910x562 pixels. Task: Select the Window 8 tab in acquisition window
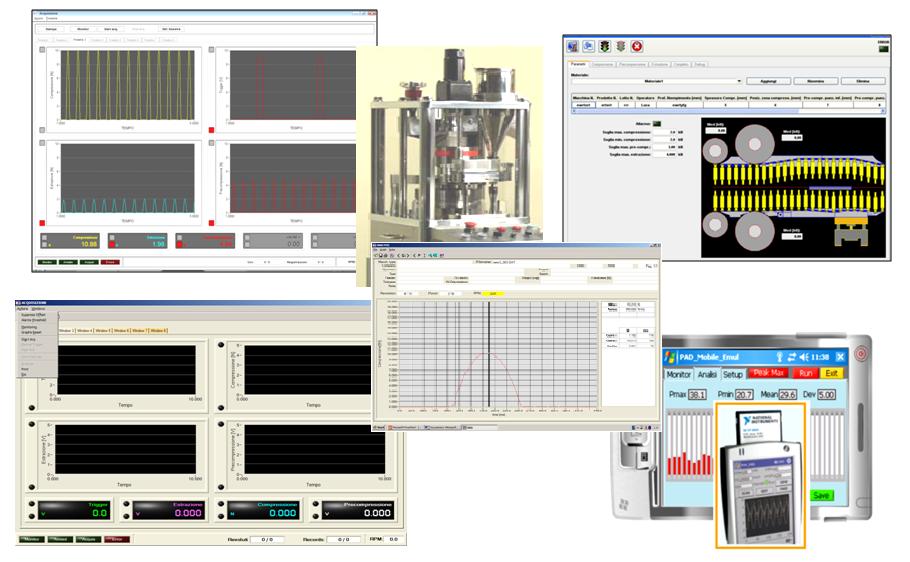[x=158, y=330]
